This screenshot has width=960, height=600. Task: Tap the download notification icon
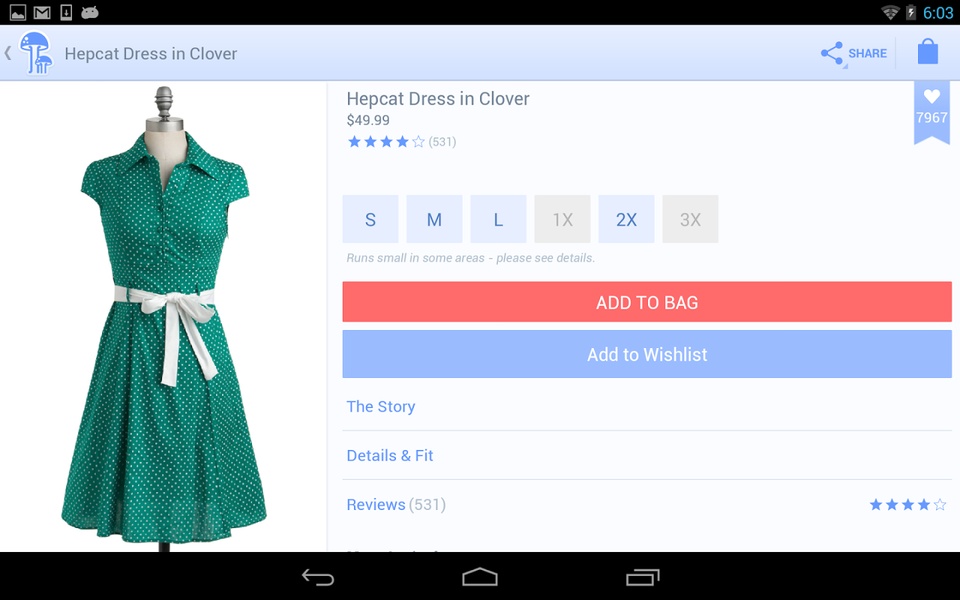coord(66,12)
